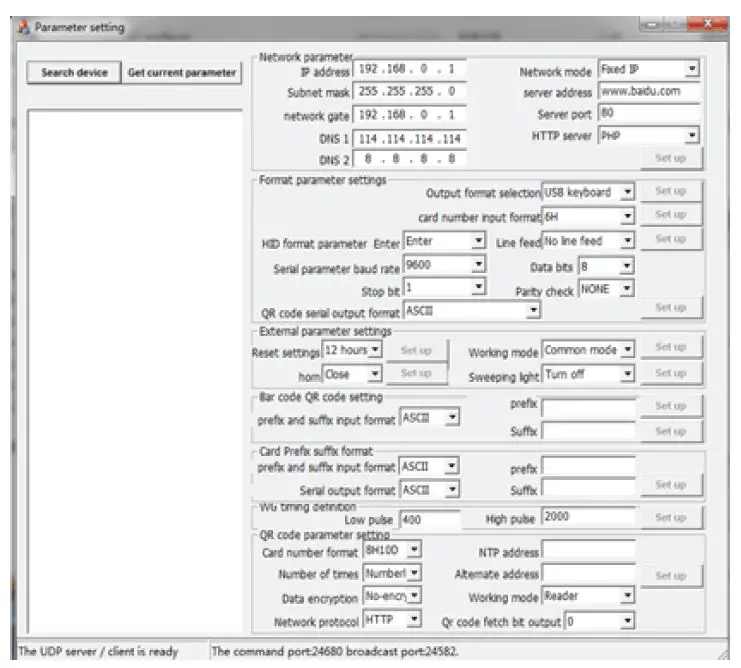This screenshot has height=668, width=741.
Task: Click the DNS 1 field
Action: point(409,138)
